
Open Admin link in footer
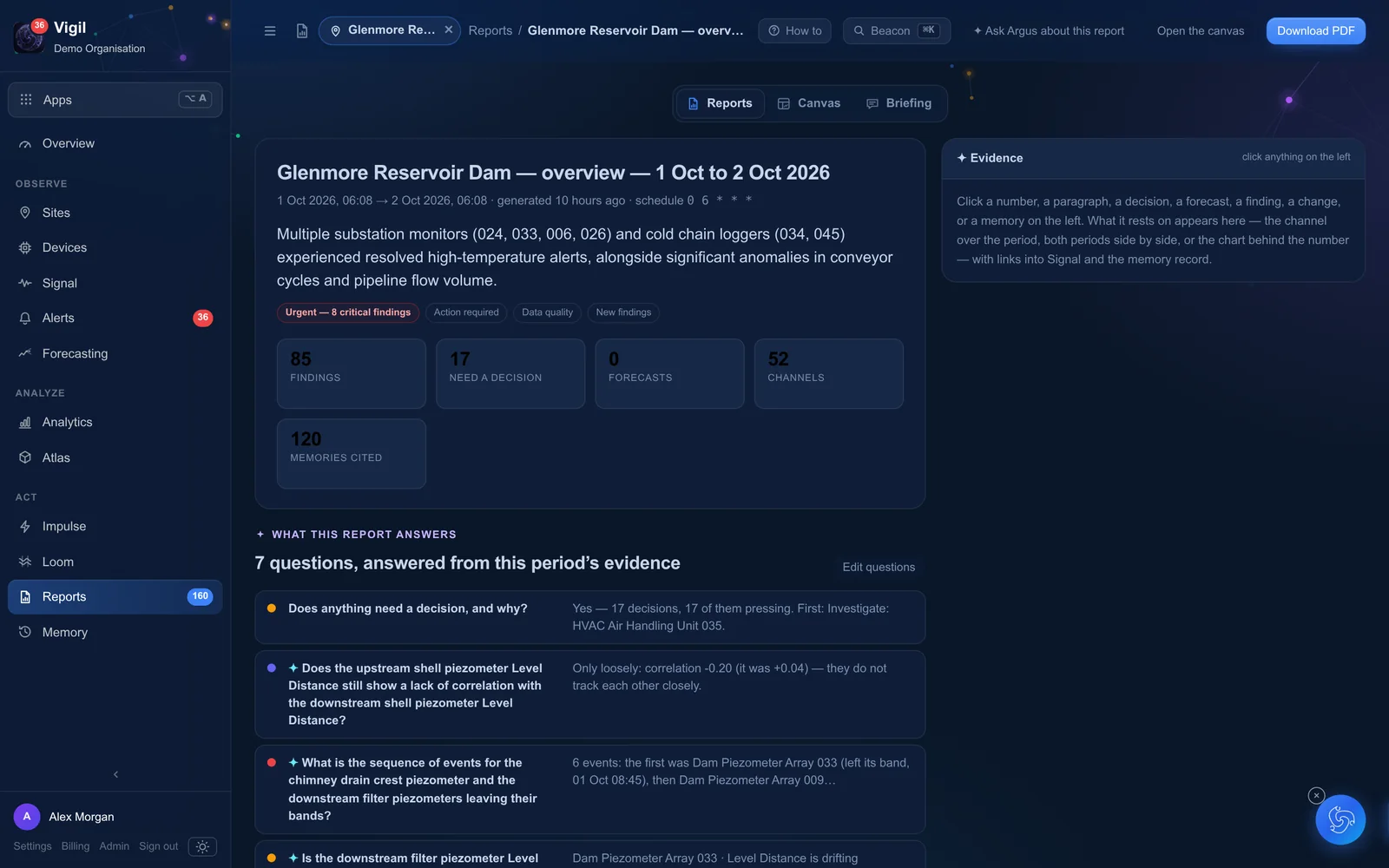[x=114, y=846]
